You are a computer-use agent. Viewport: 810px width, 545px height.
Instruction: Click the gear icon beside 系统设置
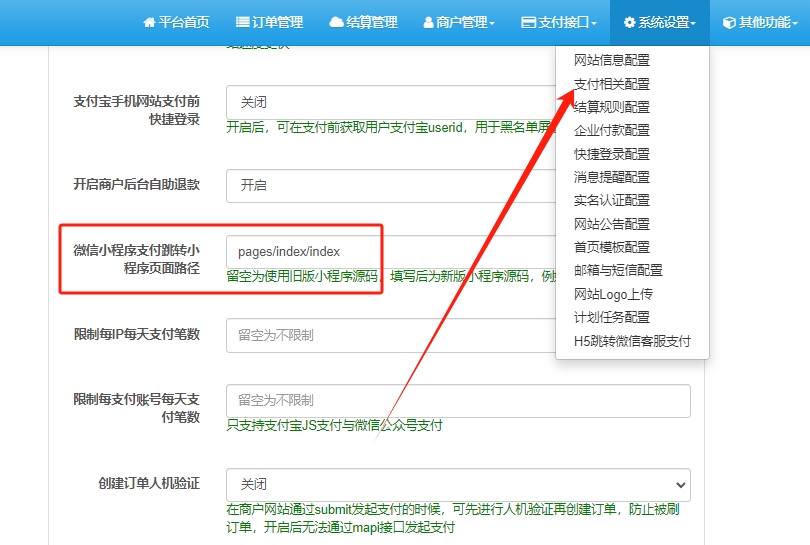pyautogui.click(x=629, y=22)
